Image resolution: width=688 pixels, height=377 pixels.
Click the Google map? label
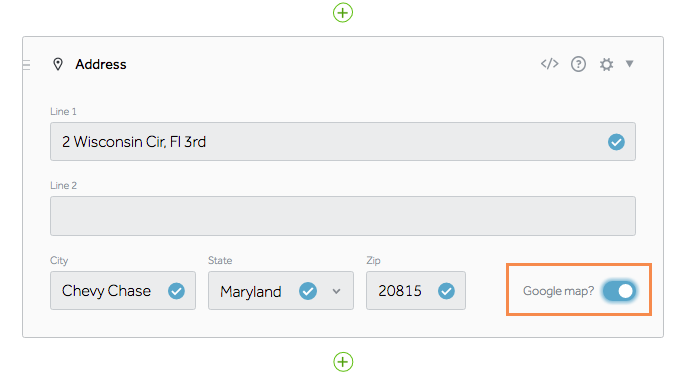coord(558,291)
